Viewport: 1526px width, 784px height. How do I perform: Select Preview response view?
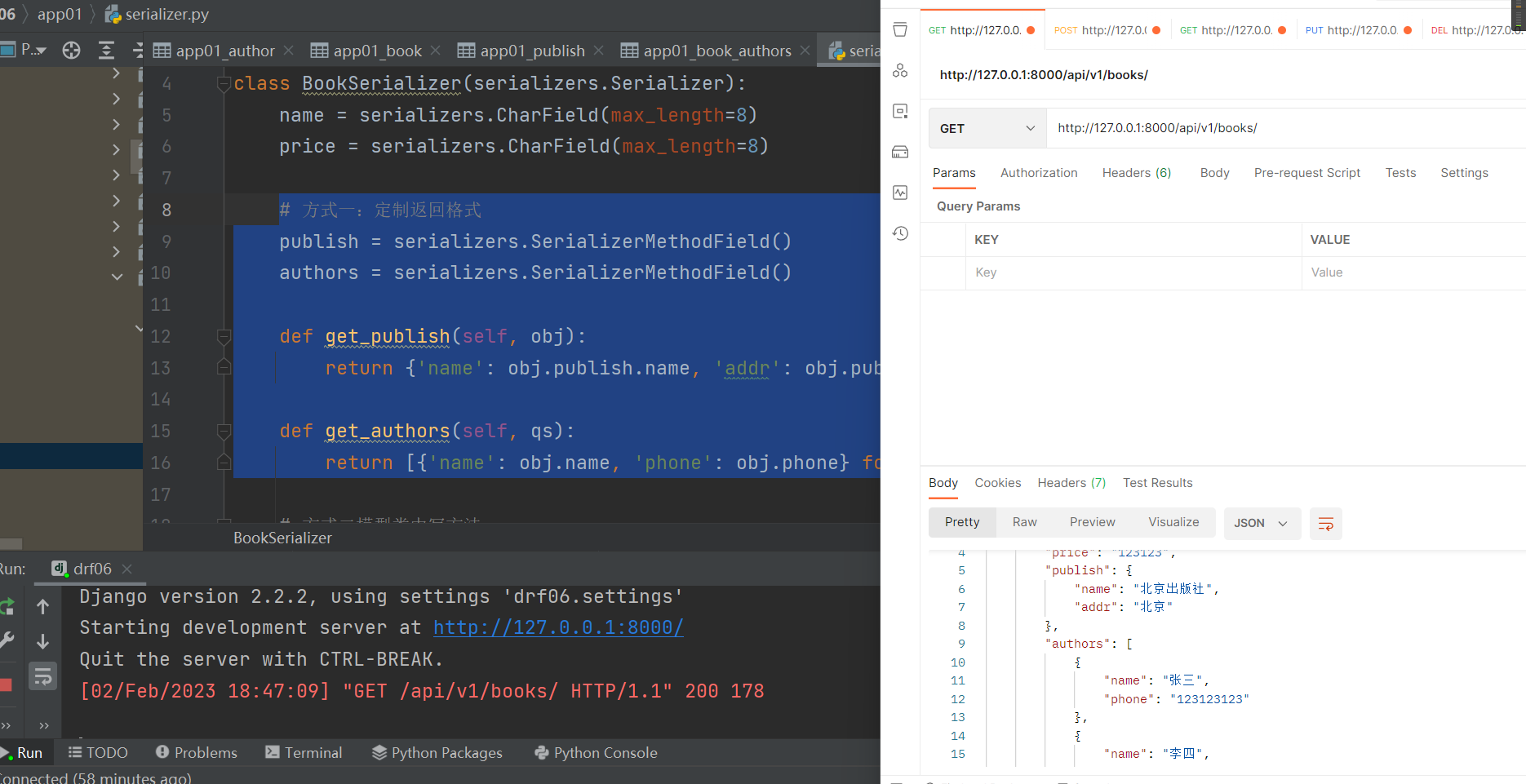1092,522
